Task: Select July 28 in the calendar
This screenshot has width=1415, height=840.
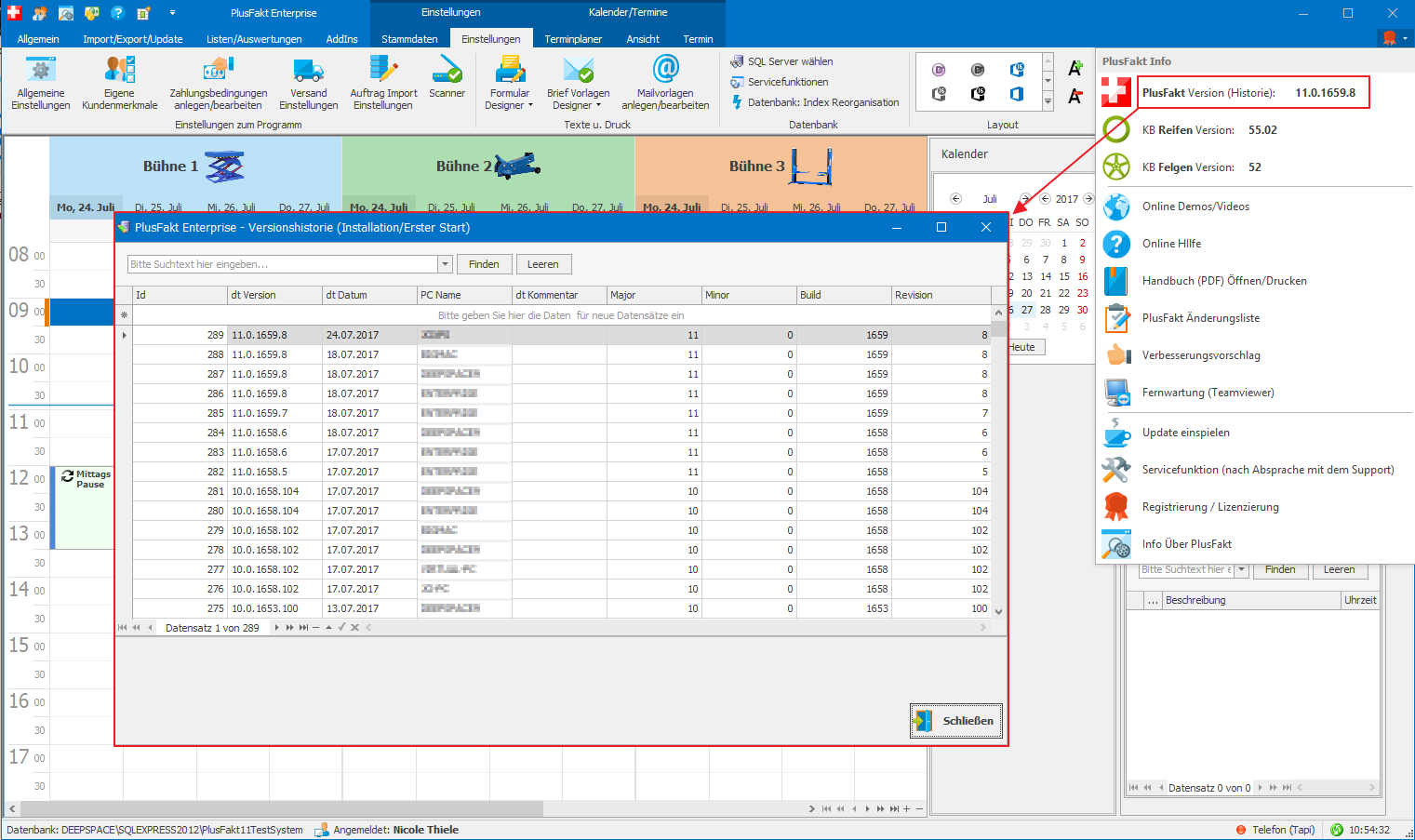Action: 1046,310
